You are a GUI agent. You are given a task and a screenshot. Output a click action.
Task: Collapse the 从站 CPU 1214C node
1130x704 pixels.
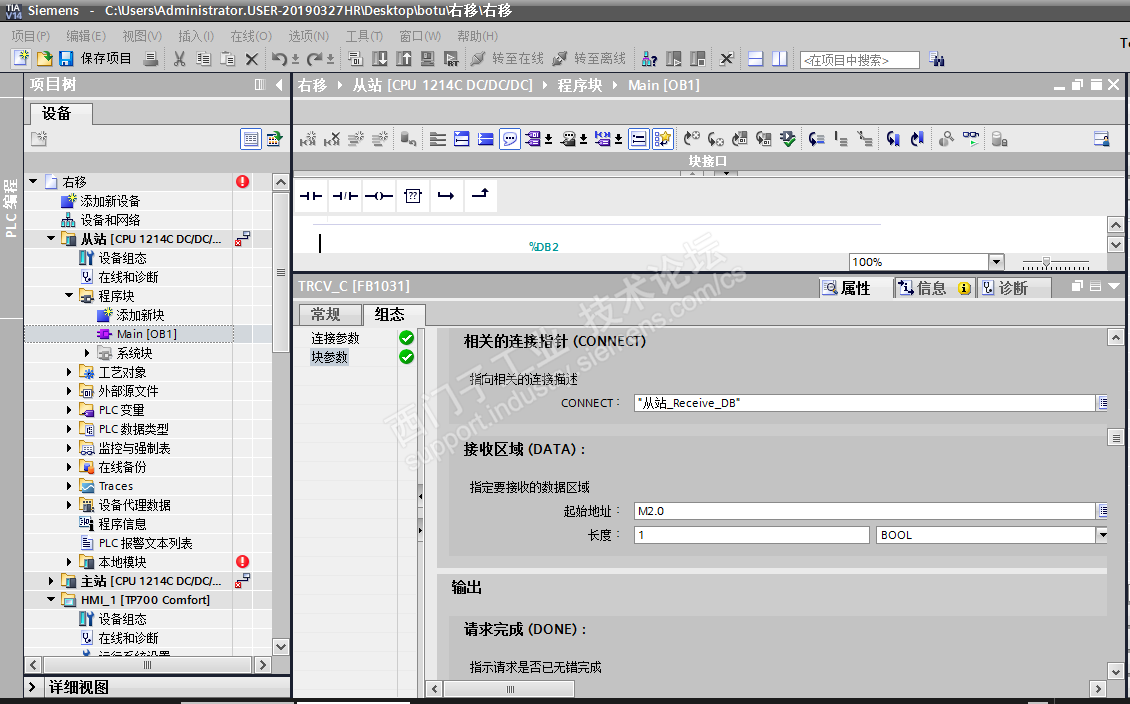51,239
